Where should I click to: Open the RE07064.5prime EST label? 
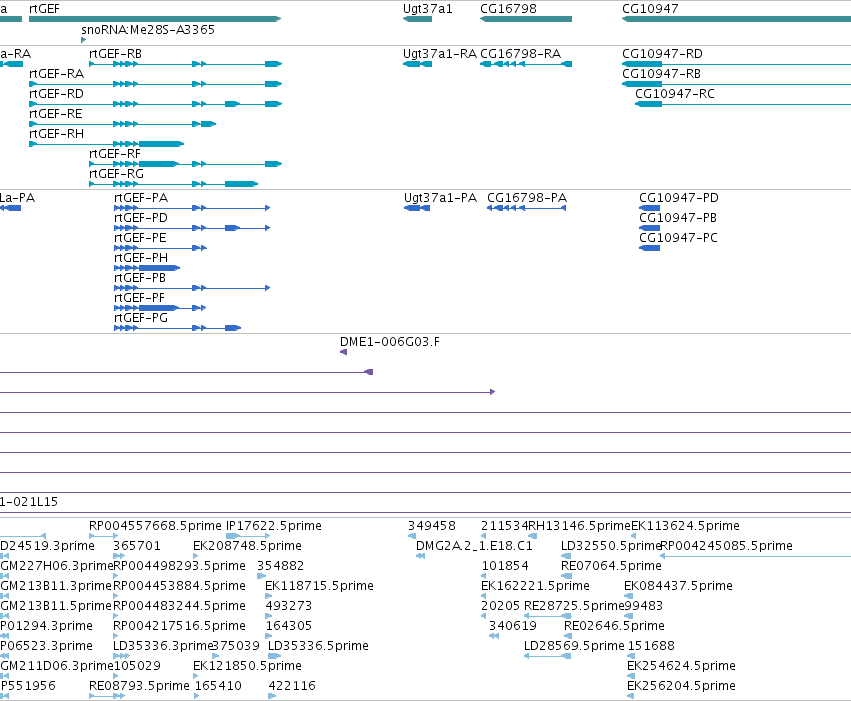(x=612, y=566)
